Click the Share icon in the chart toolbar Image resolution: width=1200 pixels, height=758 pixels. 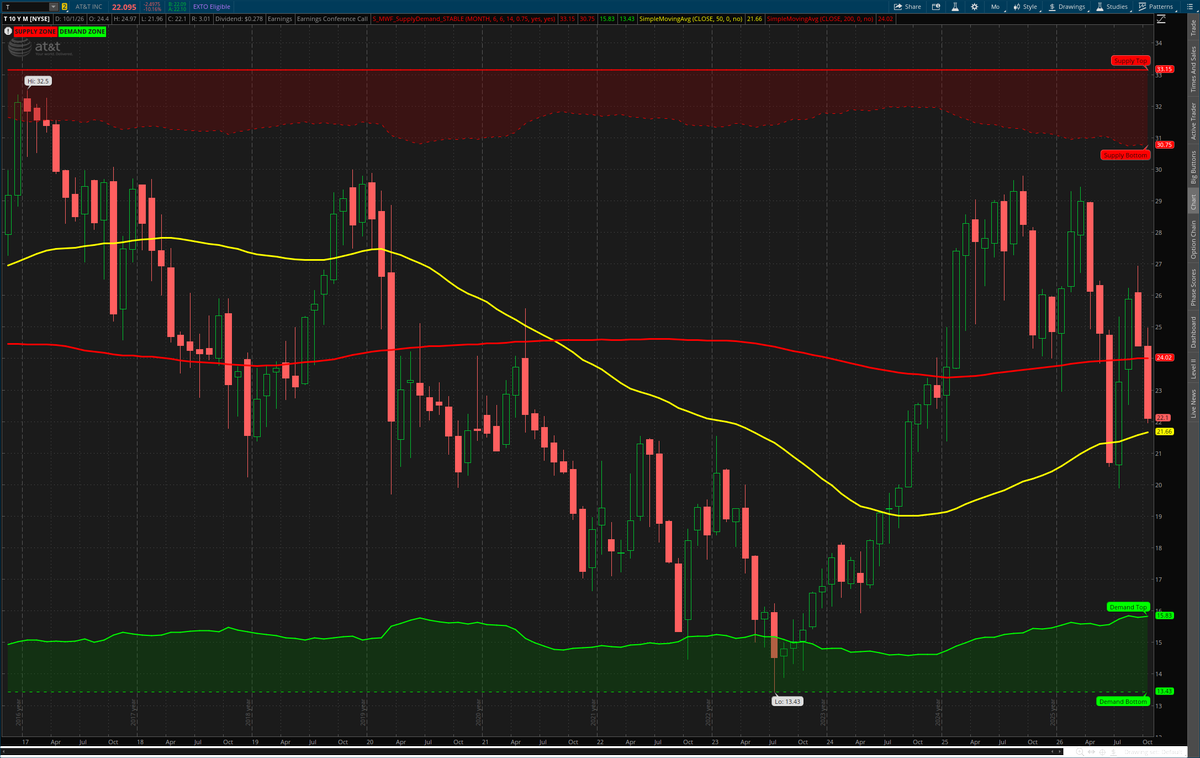(907, 7)
